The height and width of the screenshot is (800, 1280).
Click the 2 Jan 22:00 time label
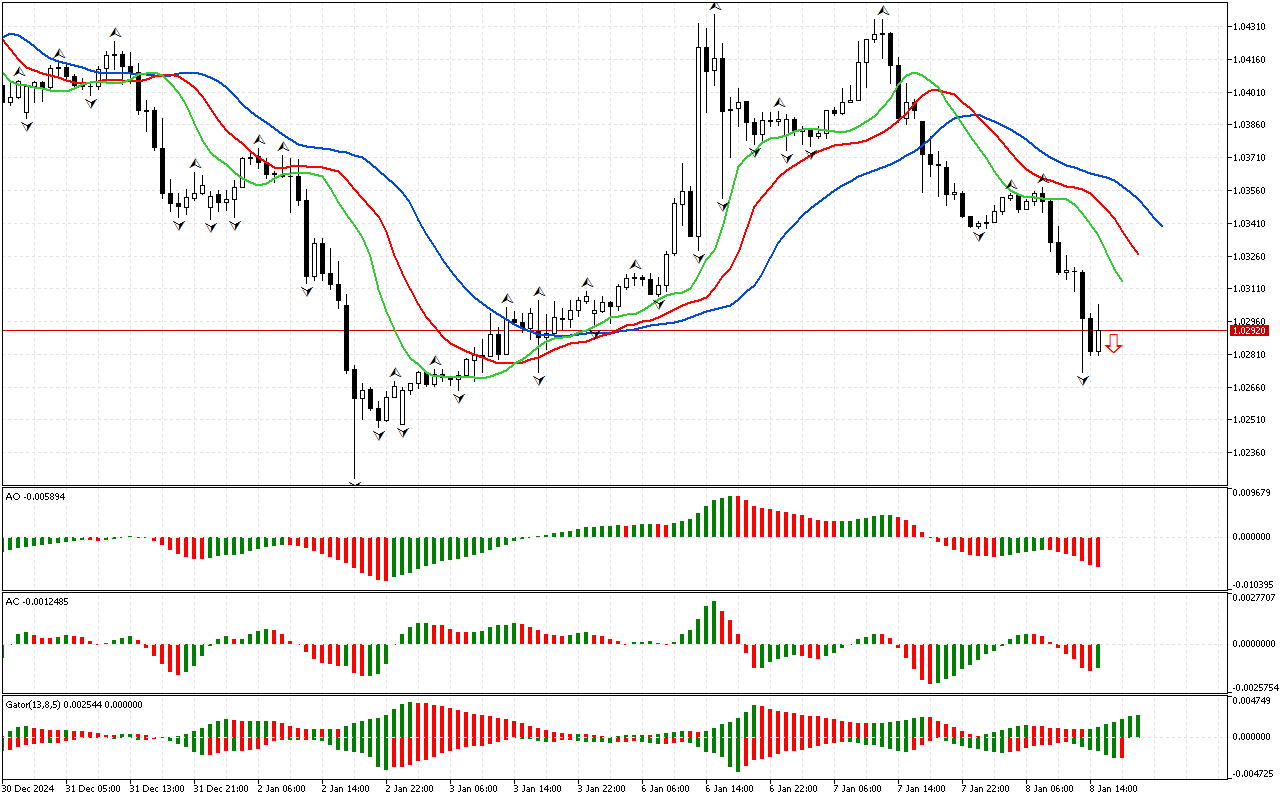tap(410, 788)
